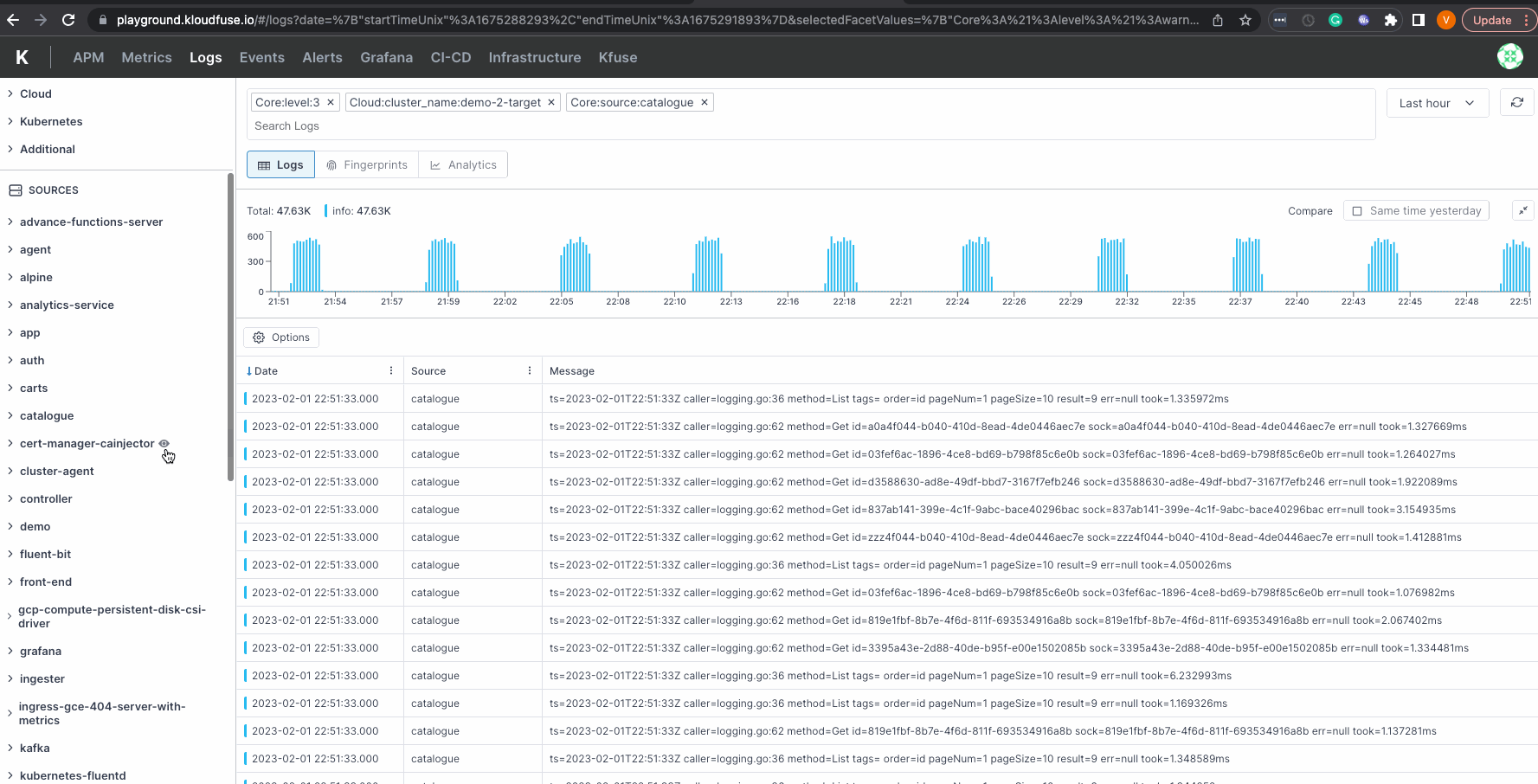Click the Kloudfuse K logo

point(21,57)
